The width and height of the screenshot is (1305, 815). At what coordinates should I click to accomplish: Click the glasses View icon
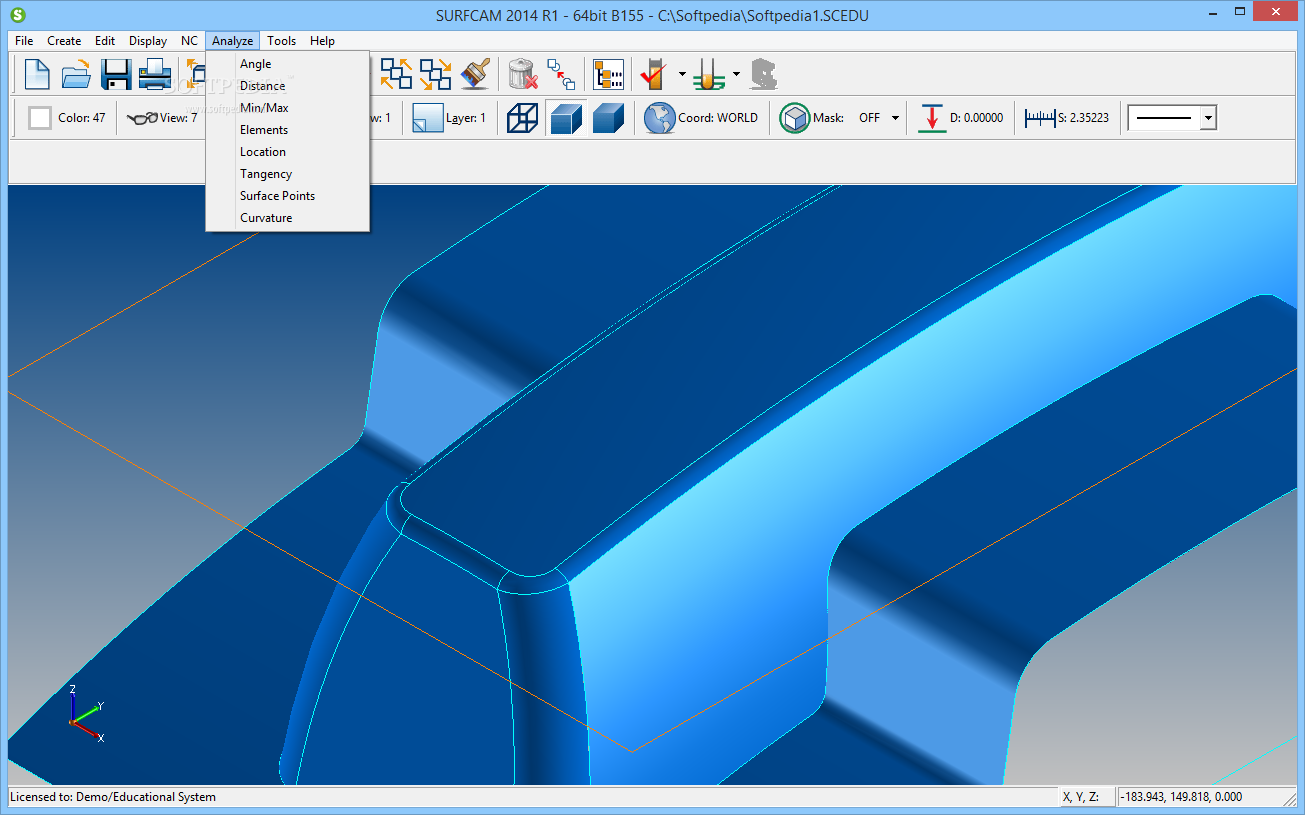point(142,118)
